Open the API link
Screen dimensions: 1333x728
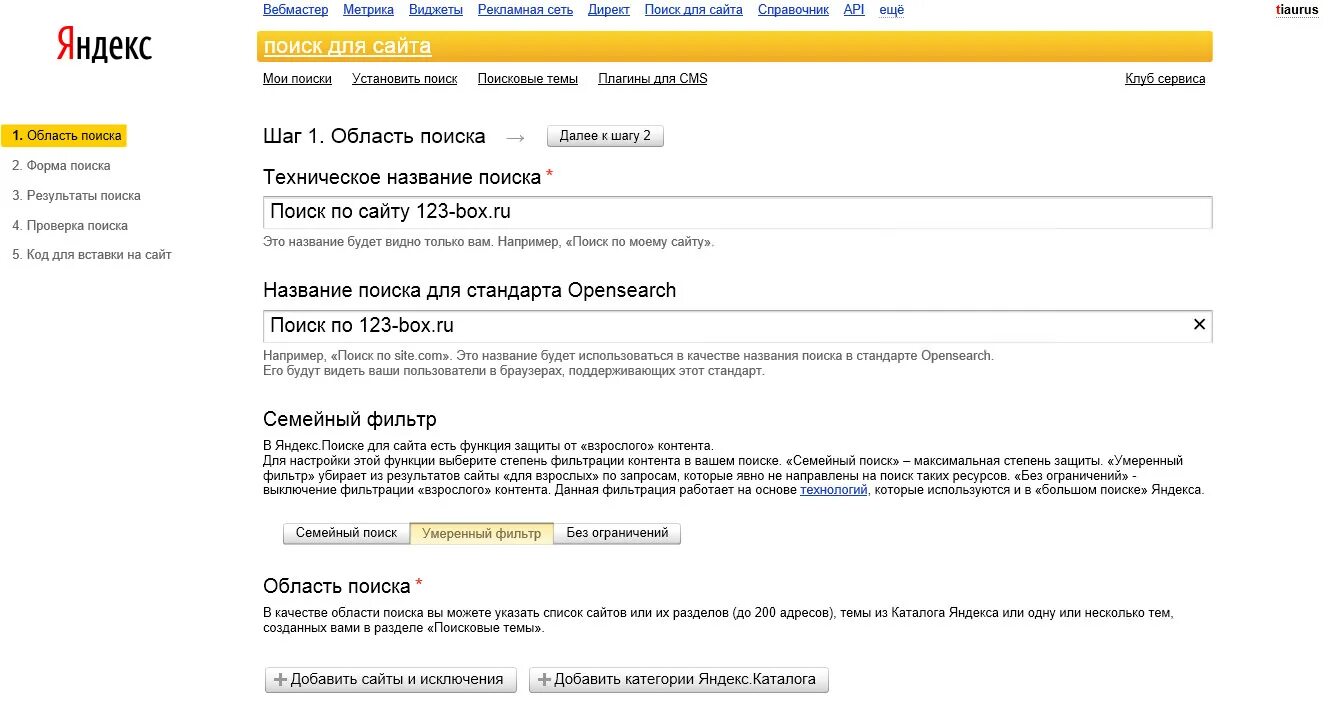pyautogui.click(x=854, y=10)
